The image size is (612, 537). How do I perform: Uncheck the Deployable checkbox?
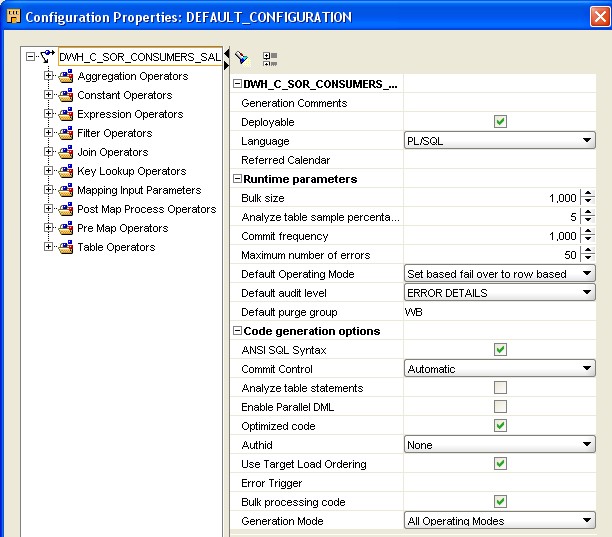(x=500, y=122)
